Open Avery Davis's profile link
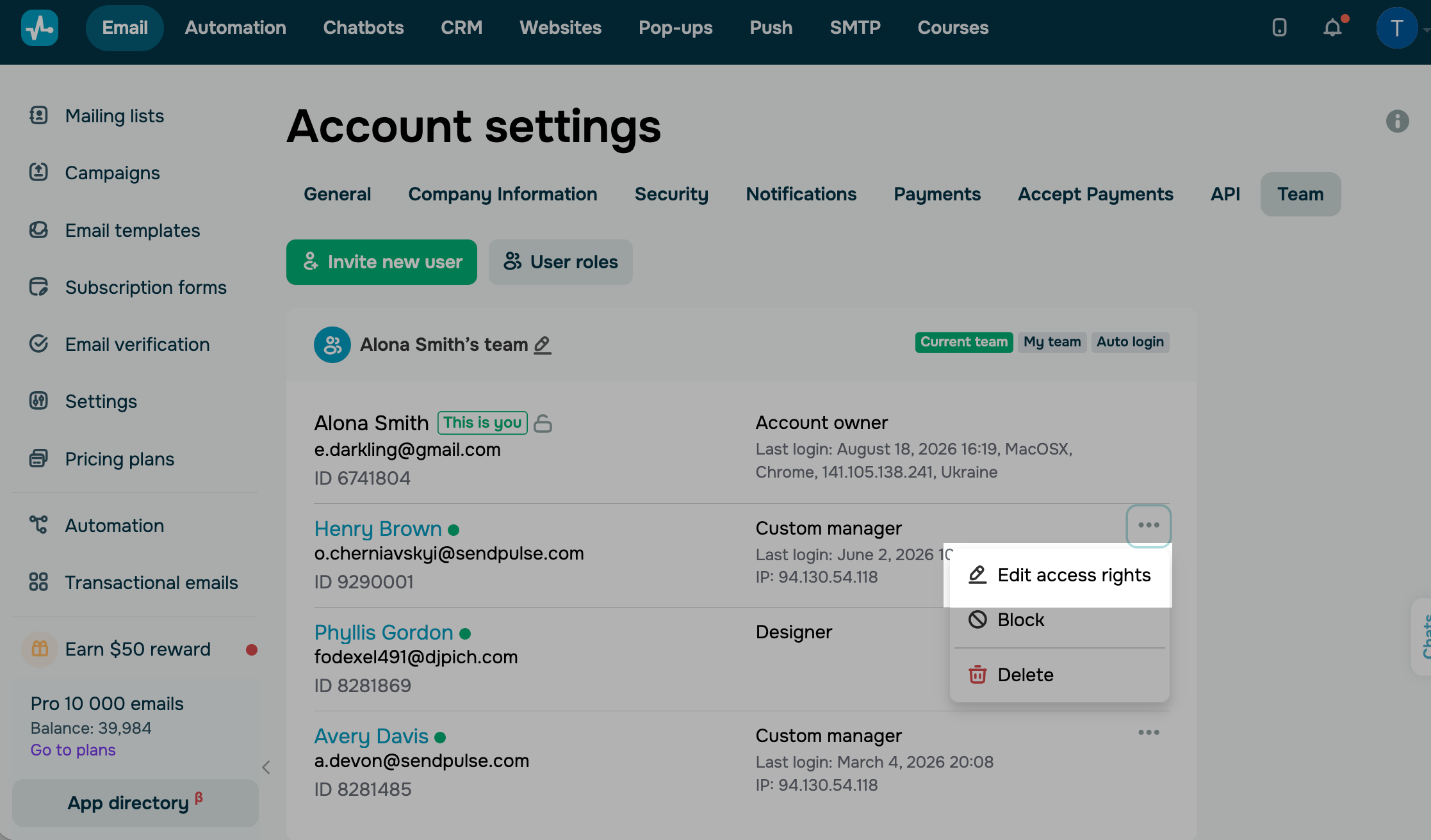 coord(372,736)
